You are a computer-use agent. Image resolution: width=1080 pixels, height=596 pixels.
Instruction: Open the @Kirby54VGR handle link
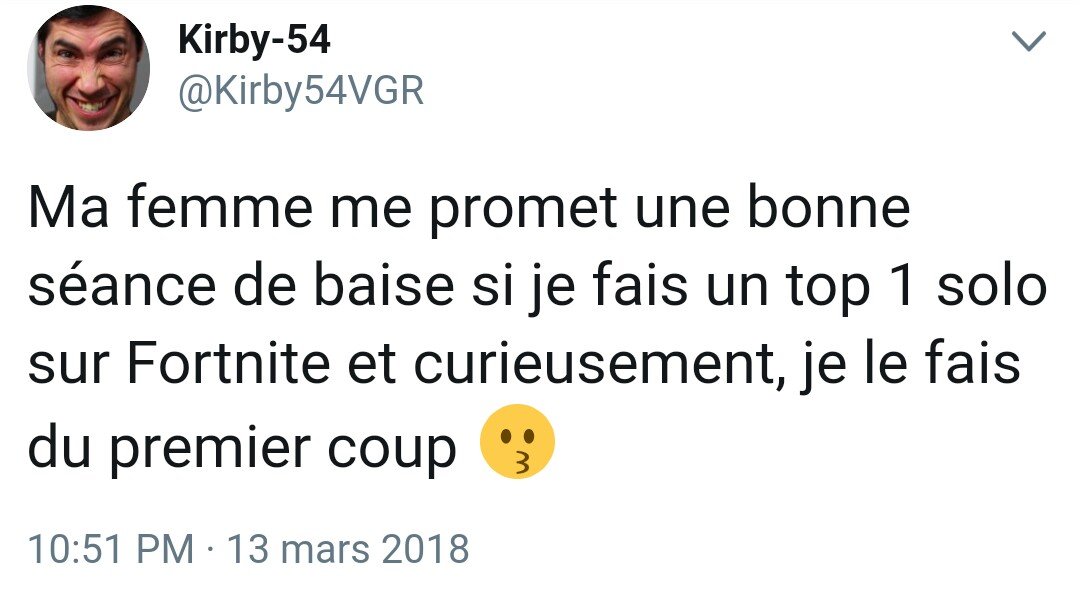(301, 91)
